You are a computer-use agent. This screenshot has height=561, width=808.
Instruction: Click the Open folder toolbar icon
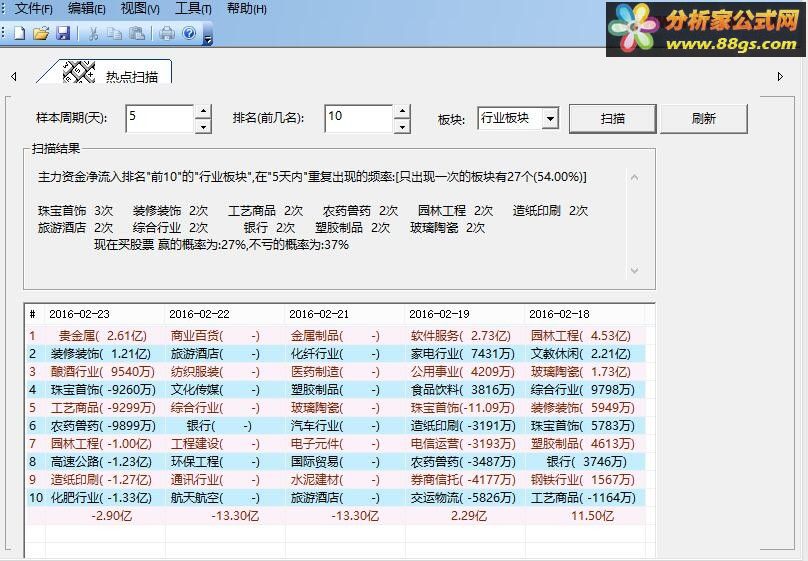point(41,33)
